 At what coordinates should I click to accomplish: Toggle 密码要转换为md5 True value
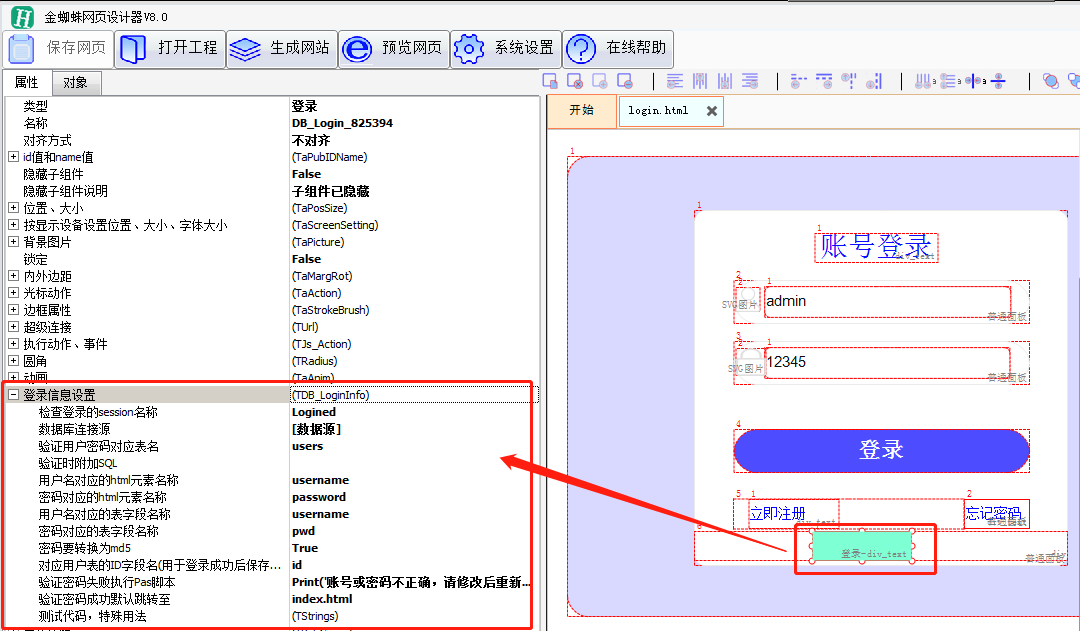coord(304,548)
